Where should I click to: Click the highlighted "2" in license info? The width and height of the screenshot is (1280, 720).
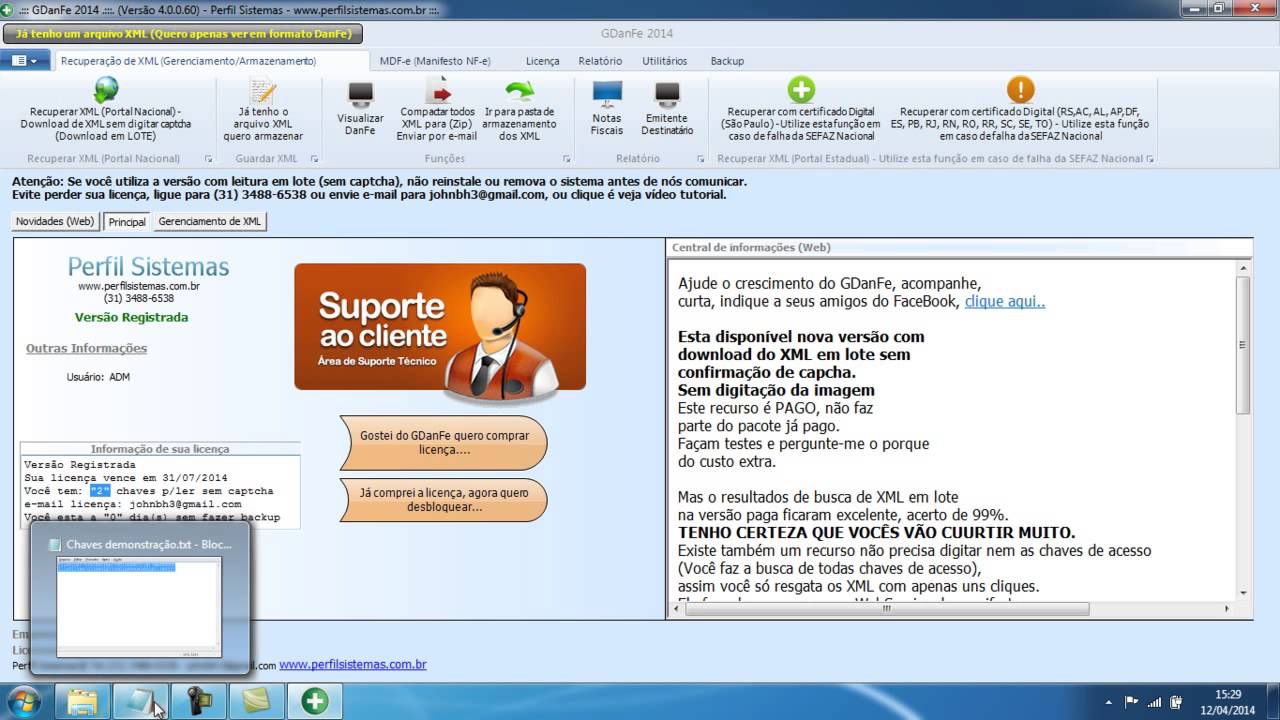click(99, 491)
